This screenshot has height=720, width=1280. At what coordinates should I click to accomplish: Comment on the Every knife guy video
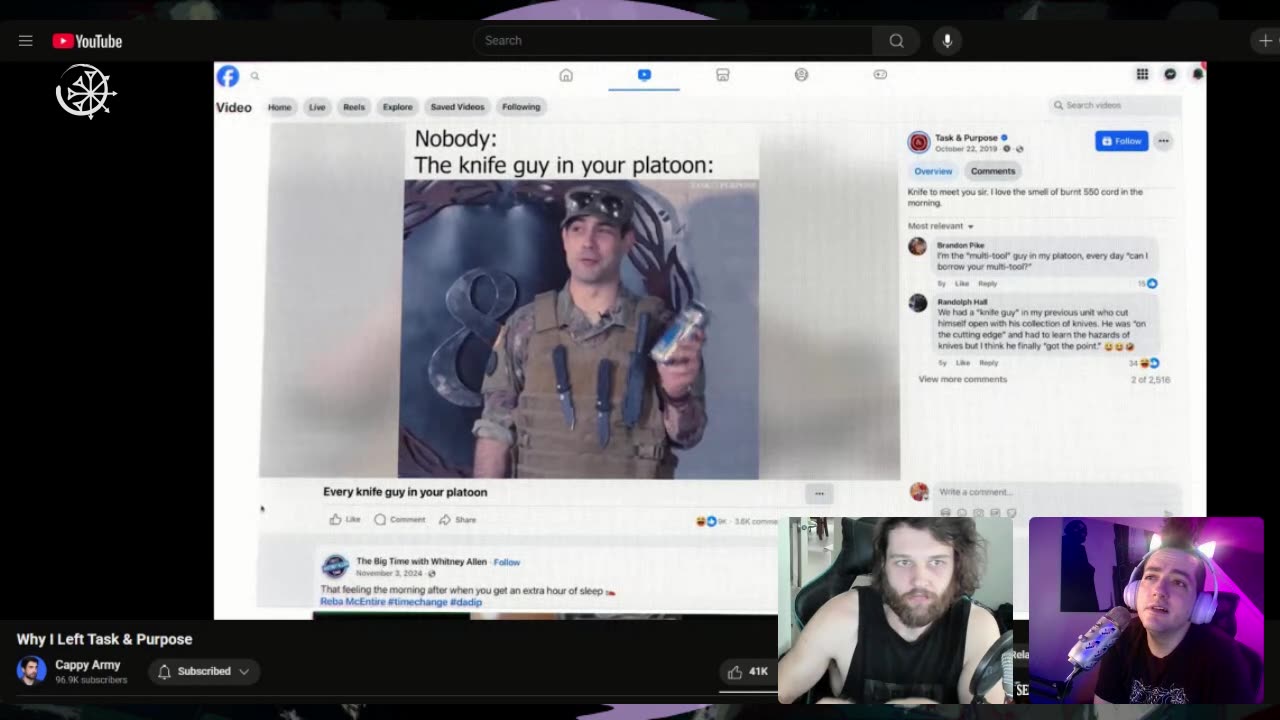coord(400,520)
